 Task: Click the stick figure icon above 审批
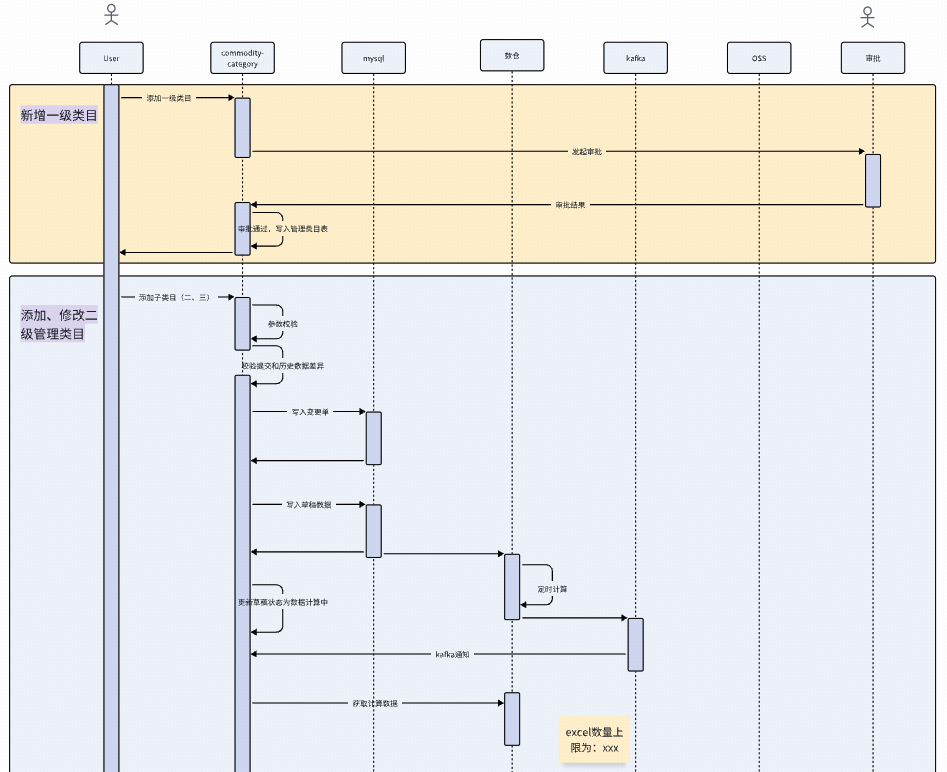tap(867, 17)
